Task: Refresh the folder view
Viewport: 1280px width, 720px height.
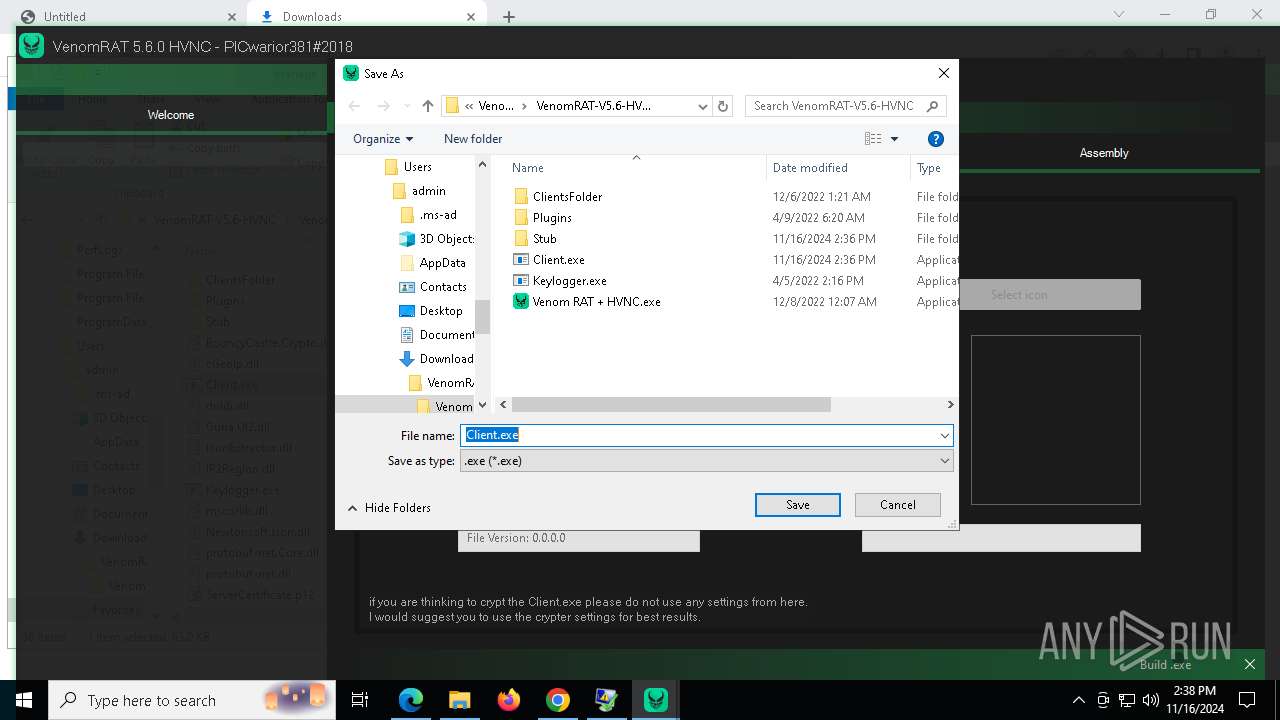Action: click(x=724, y=106)
